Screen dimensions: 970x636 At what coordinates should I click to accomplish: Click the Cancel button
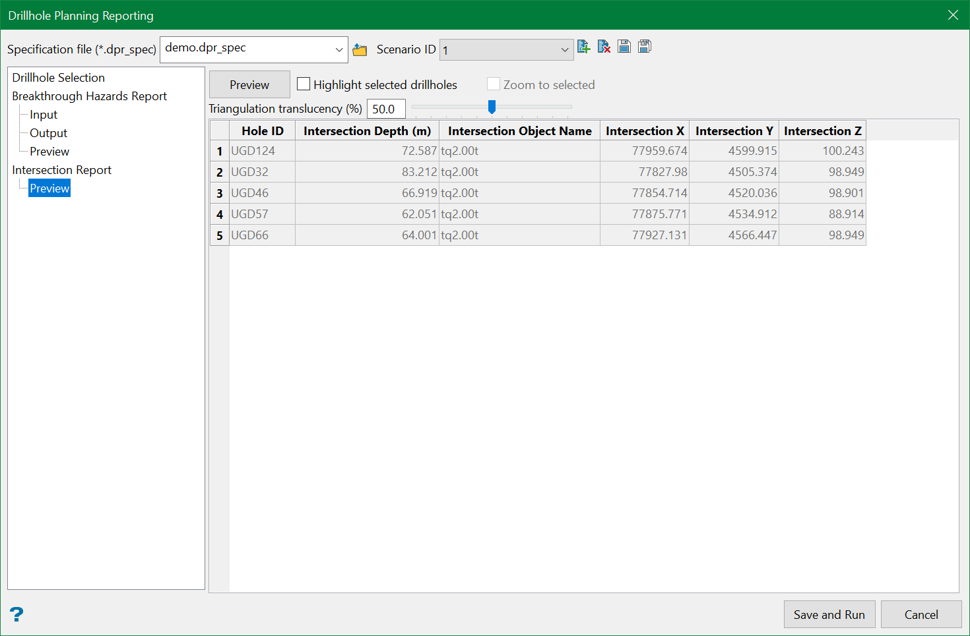920,614
